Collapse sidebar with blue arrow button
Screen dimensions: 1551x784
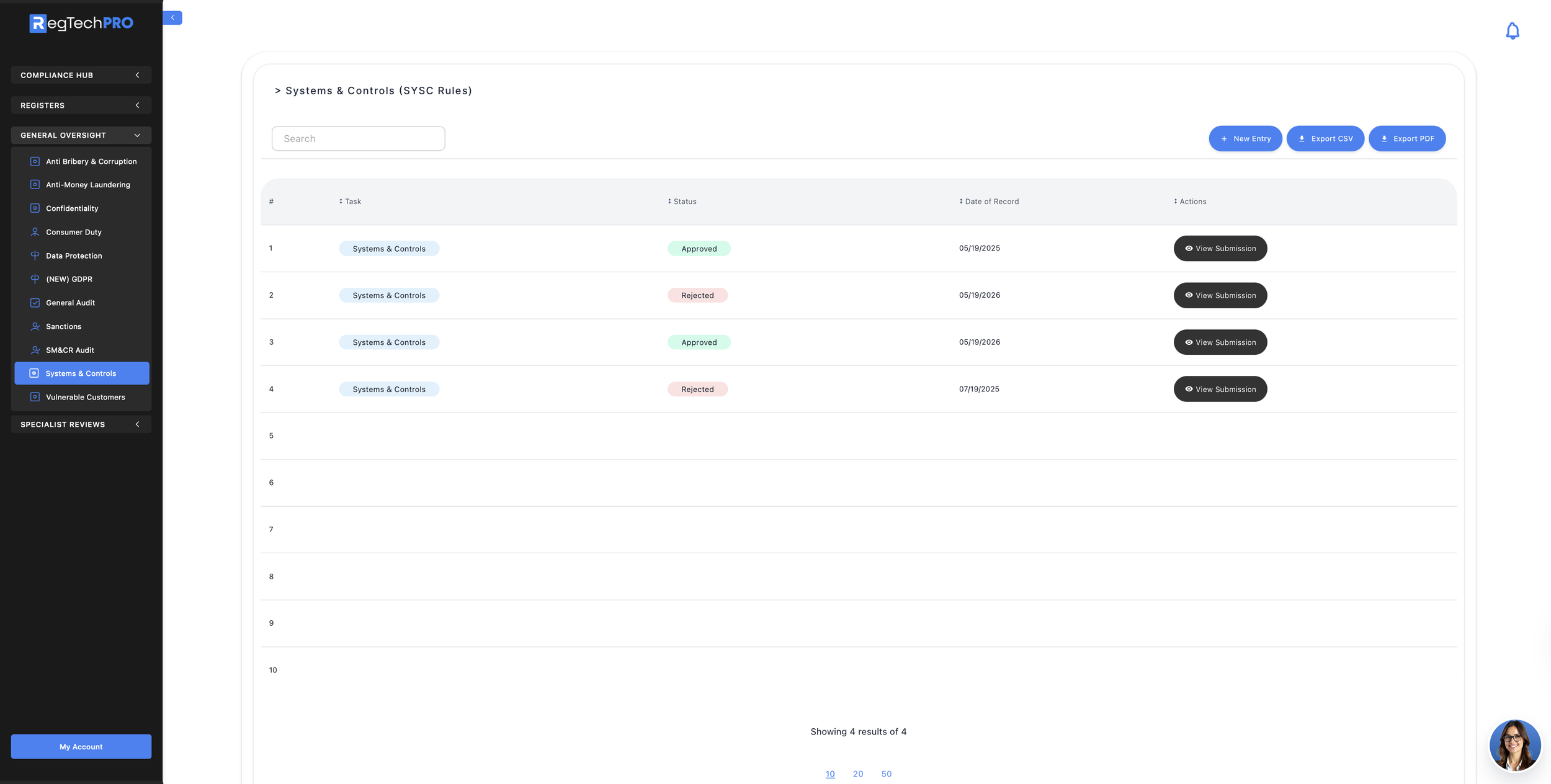[x=172, y=17]
